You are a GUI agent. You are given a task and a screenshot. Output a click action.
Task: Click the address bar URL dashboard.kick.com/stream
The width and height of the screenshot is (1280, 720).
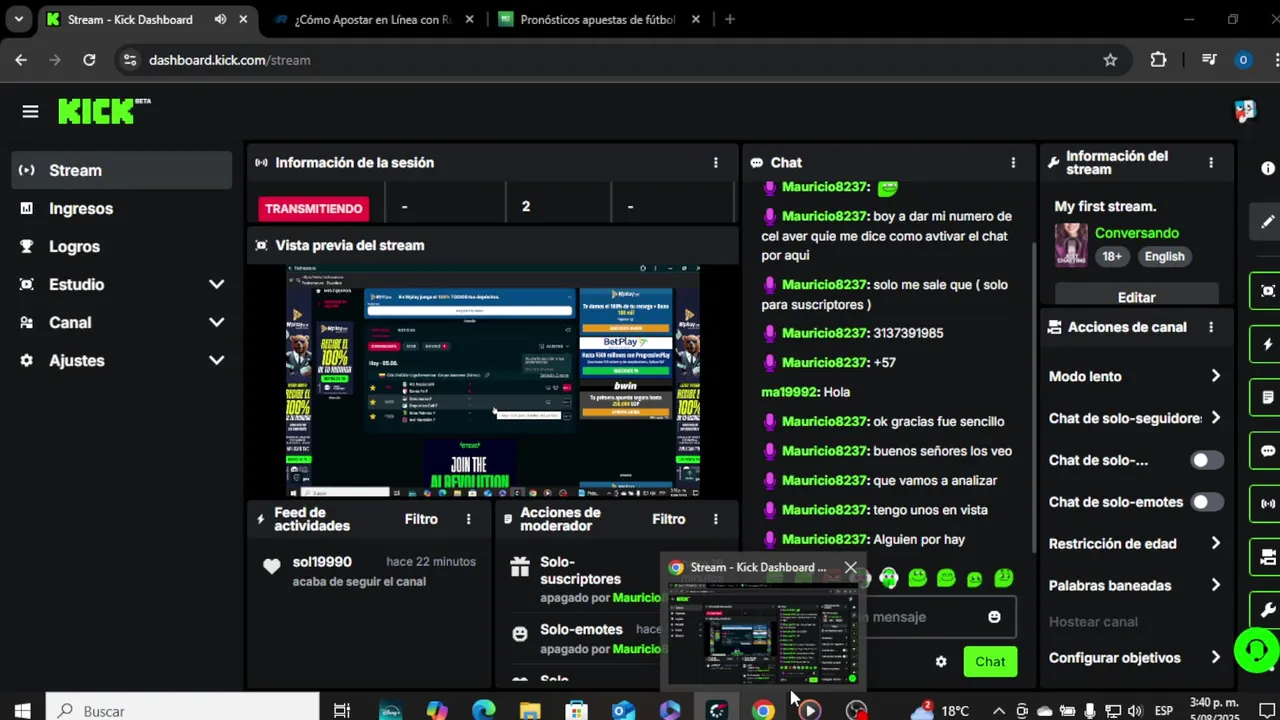pyautogui.click(x=229, y=60)
